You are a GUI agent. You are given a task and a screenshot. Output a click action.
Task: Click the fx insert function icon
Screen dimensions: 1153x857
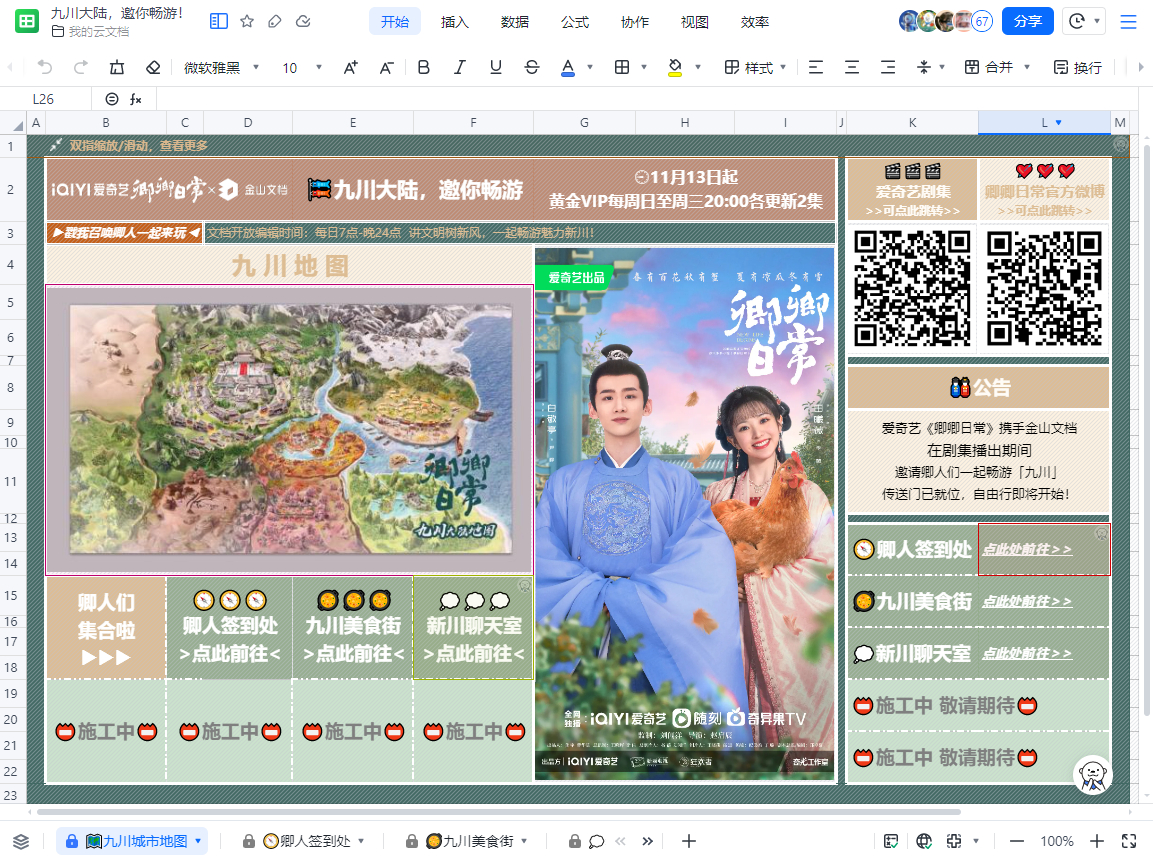tap(135, 99)
